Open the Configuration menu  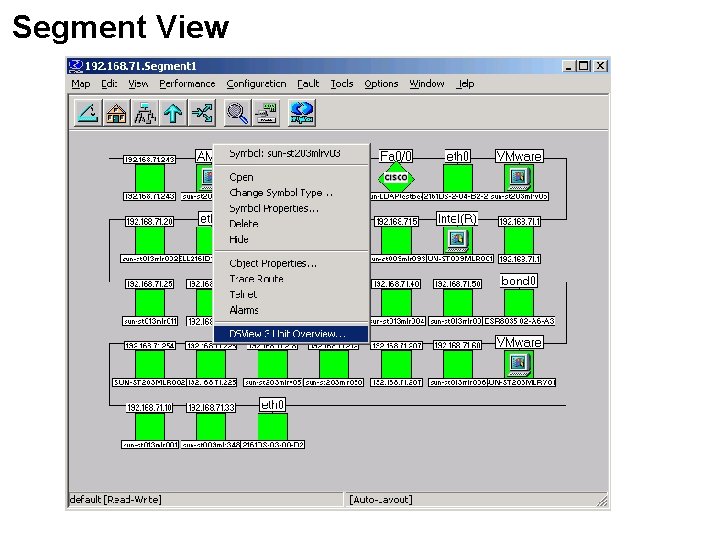click(256, 84)
